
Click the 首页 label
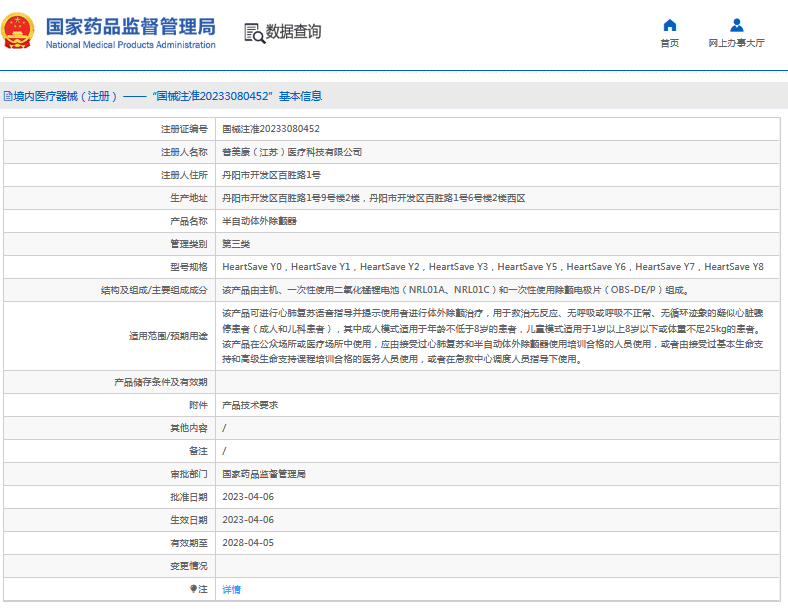[x=669, y=43]
